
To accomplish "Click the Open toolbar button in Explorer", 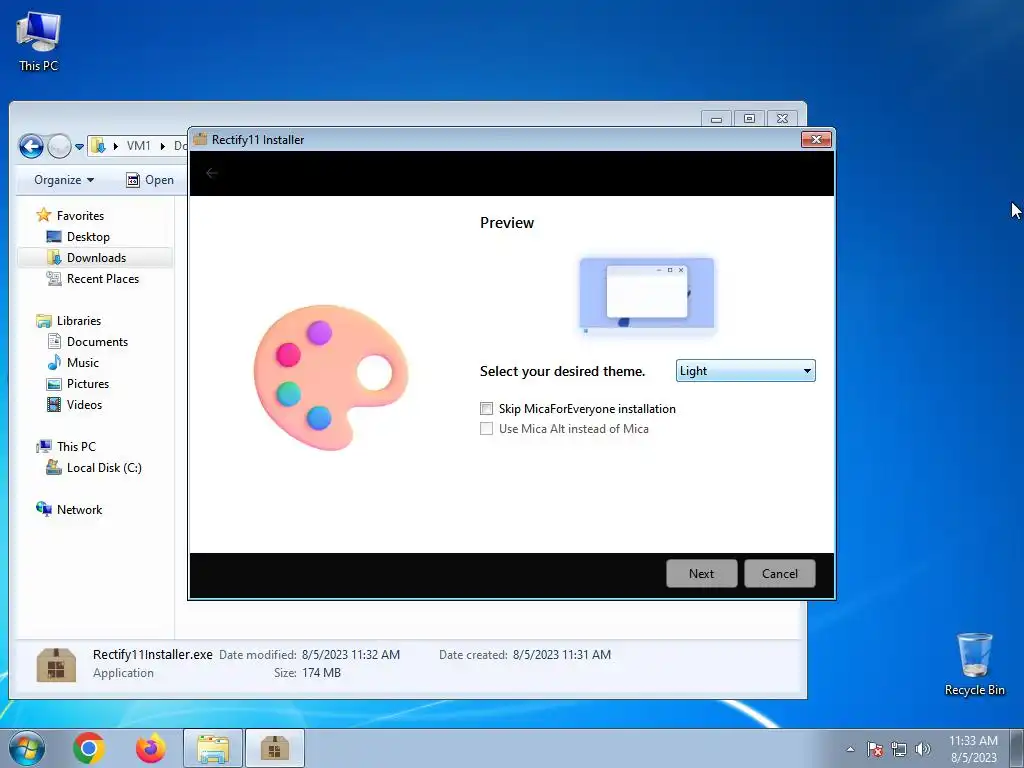I will click(x=150, y=180).
